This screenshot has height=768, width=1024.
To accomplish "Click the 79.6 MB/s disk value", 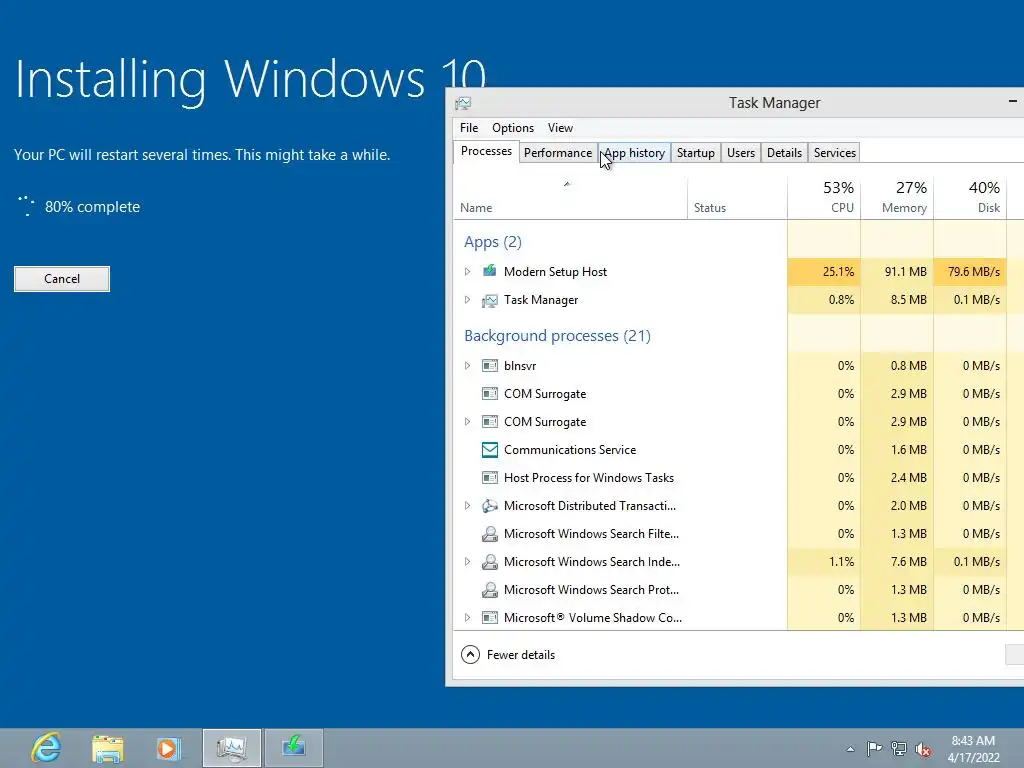I will [x=974, y=272].
